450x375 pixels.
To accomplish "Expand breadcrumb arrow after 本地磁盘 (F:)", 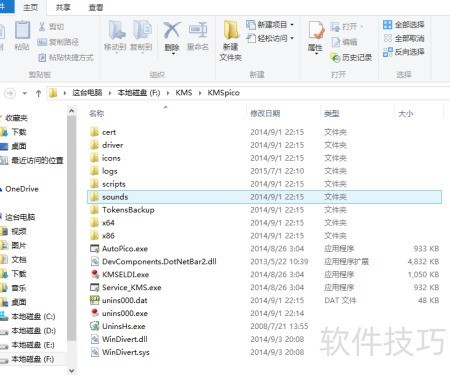I will point(168,93).
